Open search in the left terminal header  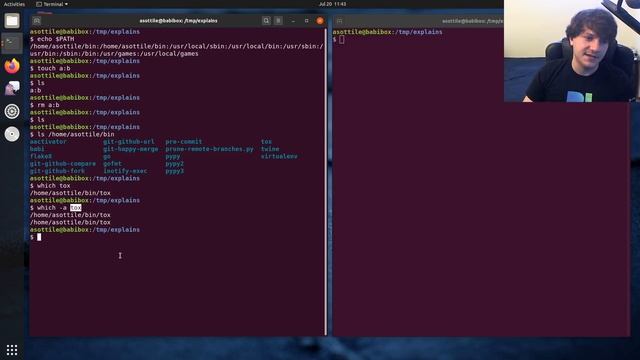point(266,20)
